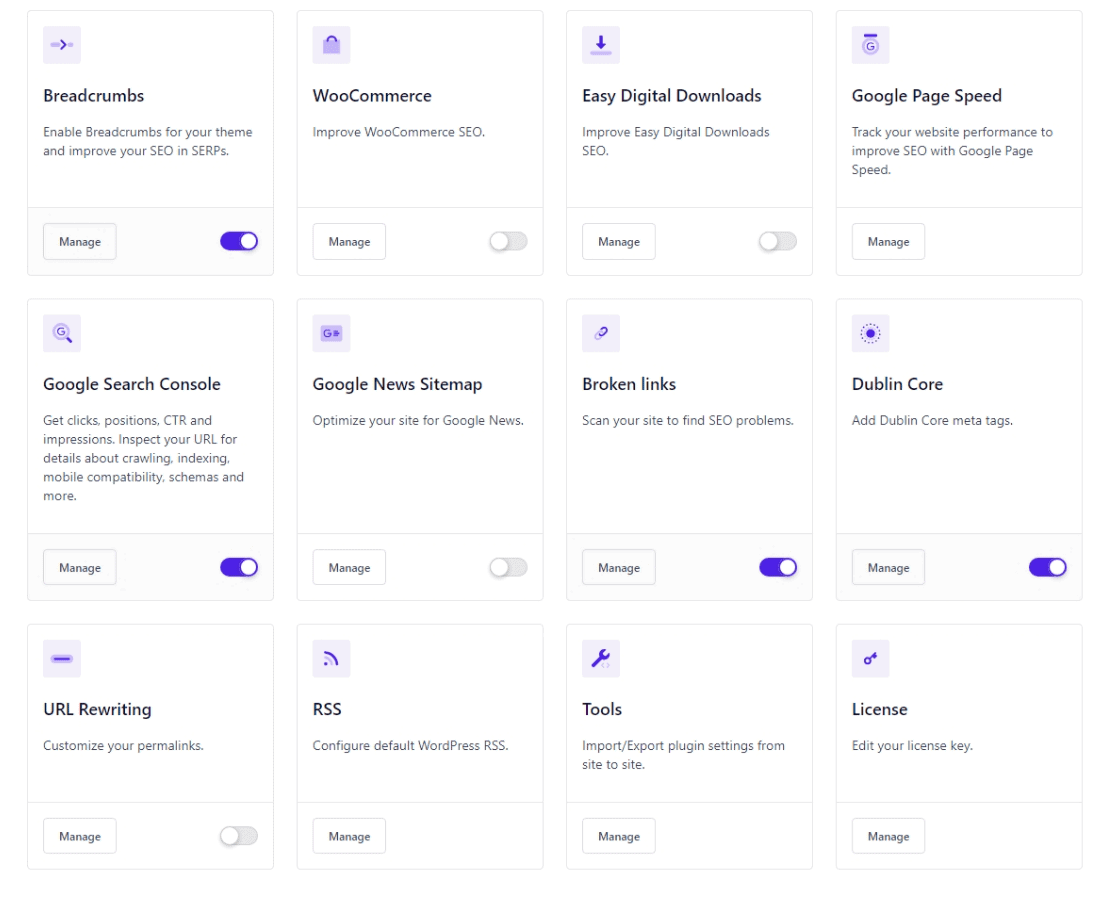The image size is (1104, 905).
Task: Click the RSS feed icon
Action: pos(332,659)
